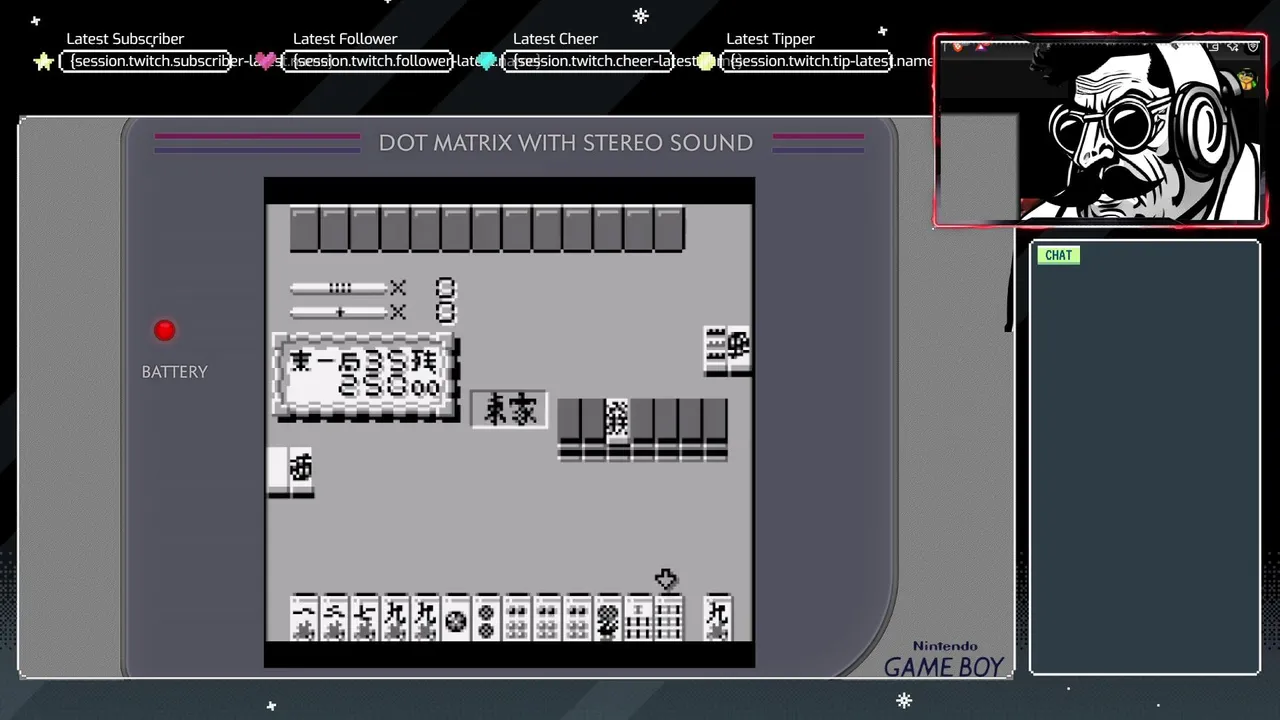Click the "Latest Tipper" heading

pos(770,39)
